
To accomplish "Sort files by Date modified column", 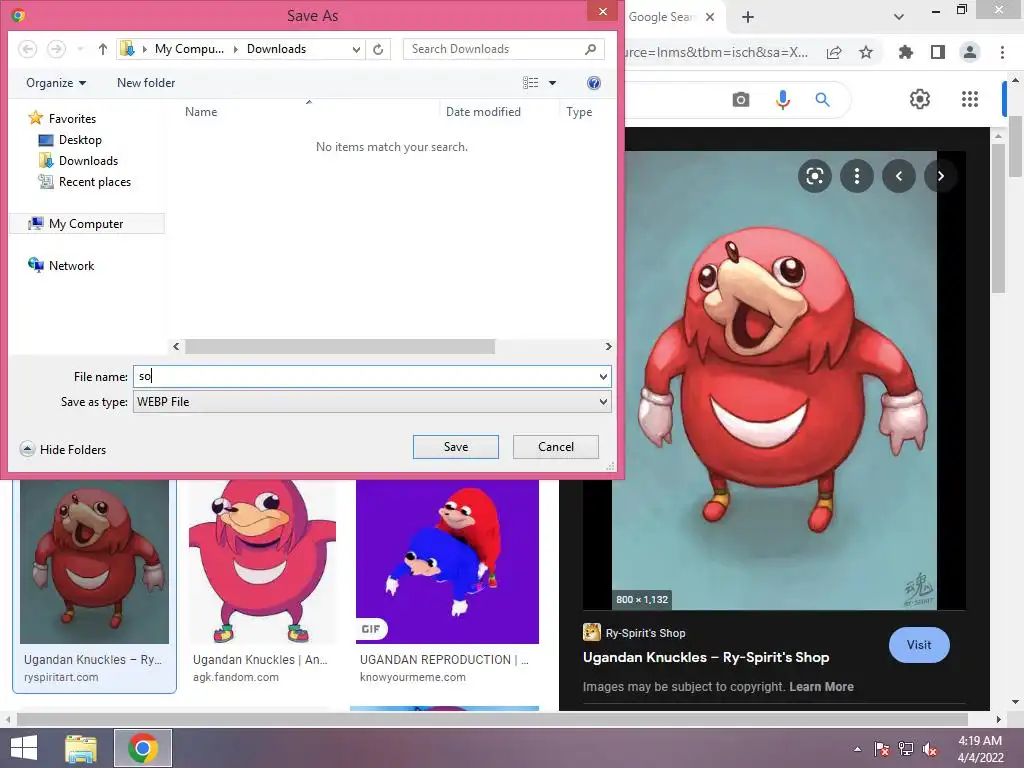I will pos(483,112).
